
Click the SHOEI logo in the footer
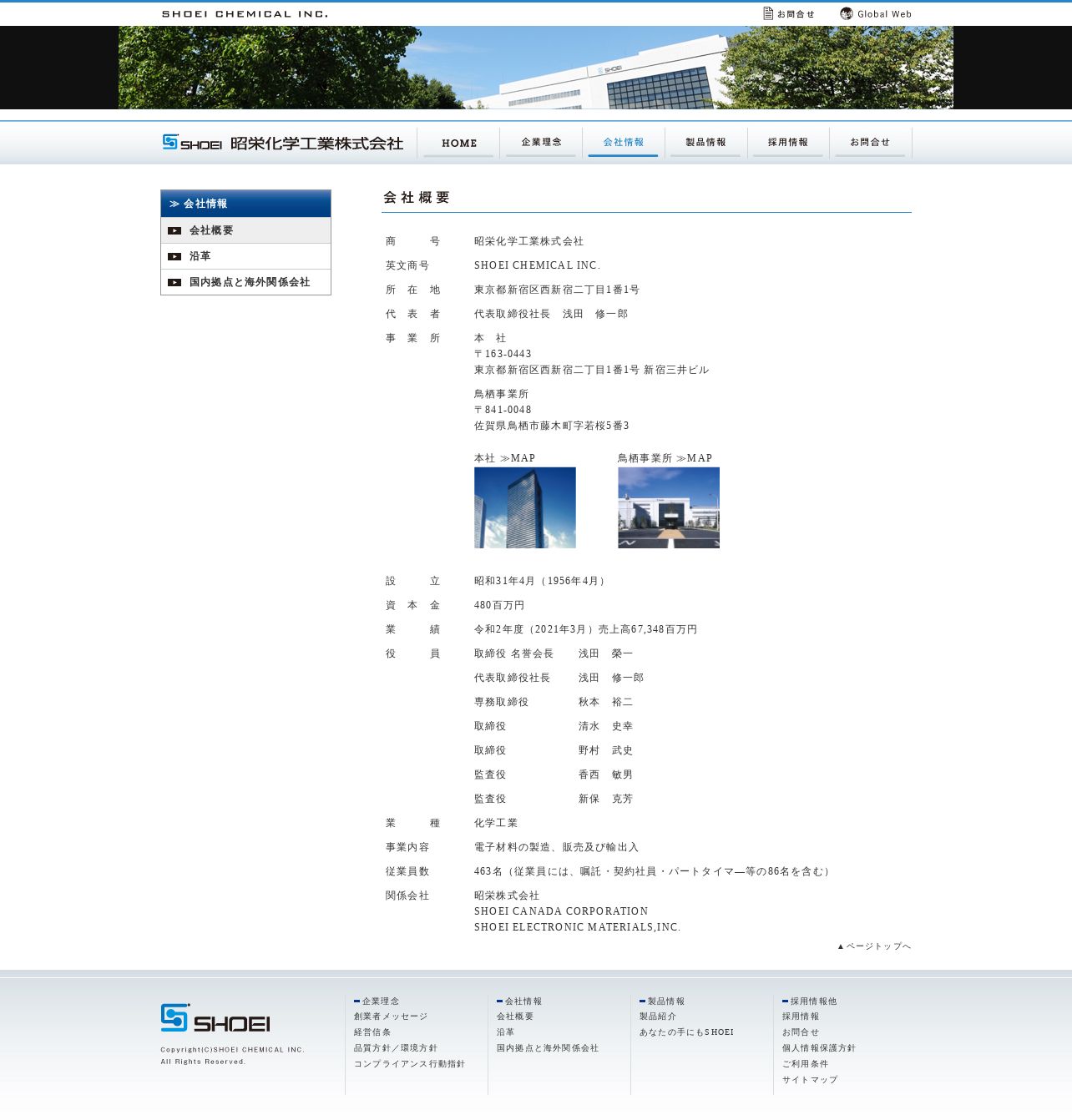(215, 1018)
